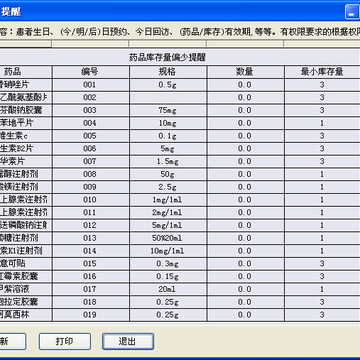Image resolution: width=360 pixels, height=360 pixels.
Task: Select cell with code 017
Action: (91, 289)
